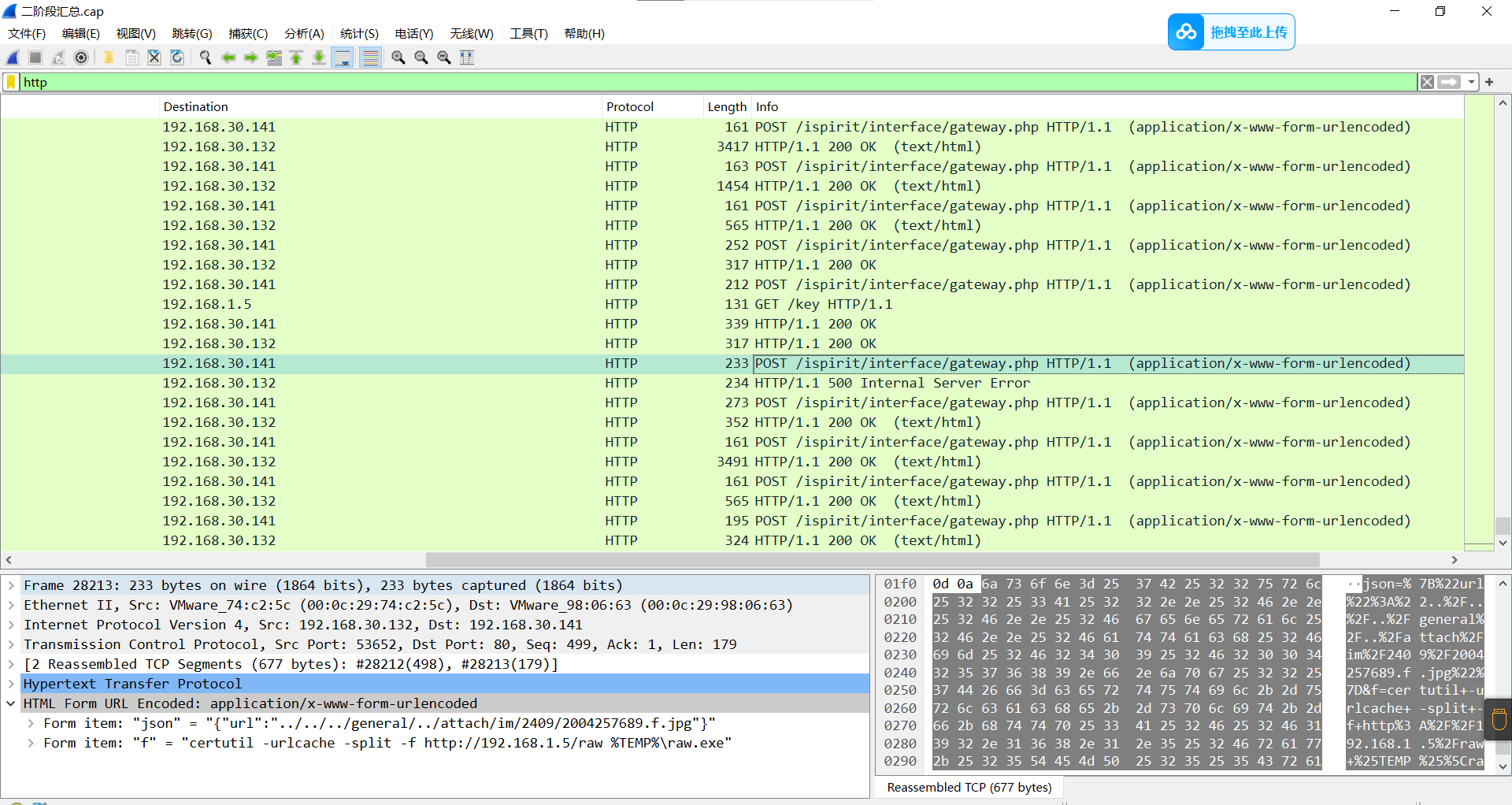Sort packets by Length column
The width and height of the screenshot is (1512, 805).
(727, 106)
